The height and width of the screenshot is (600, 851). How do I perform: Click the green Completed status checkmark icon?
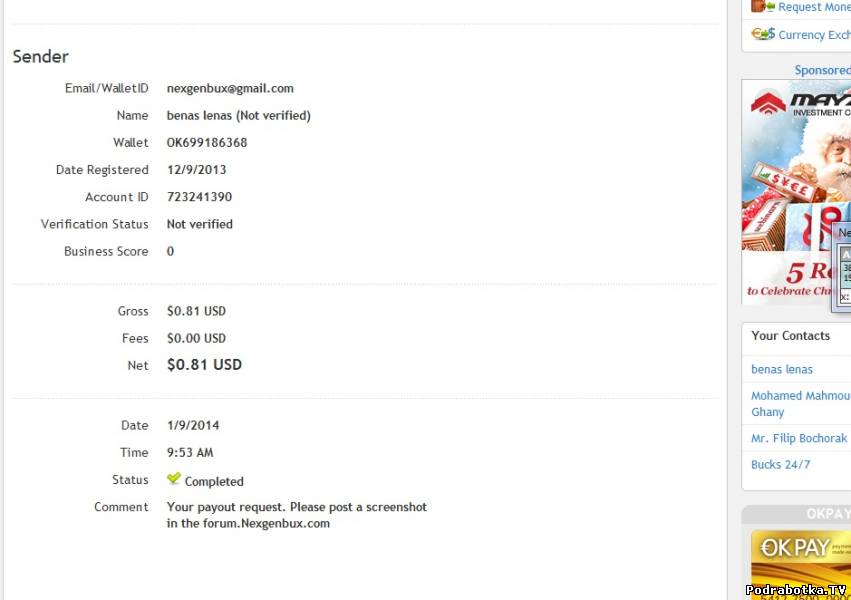pos(174,479)
